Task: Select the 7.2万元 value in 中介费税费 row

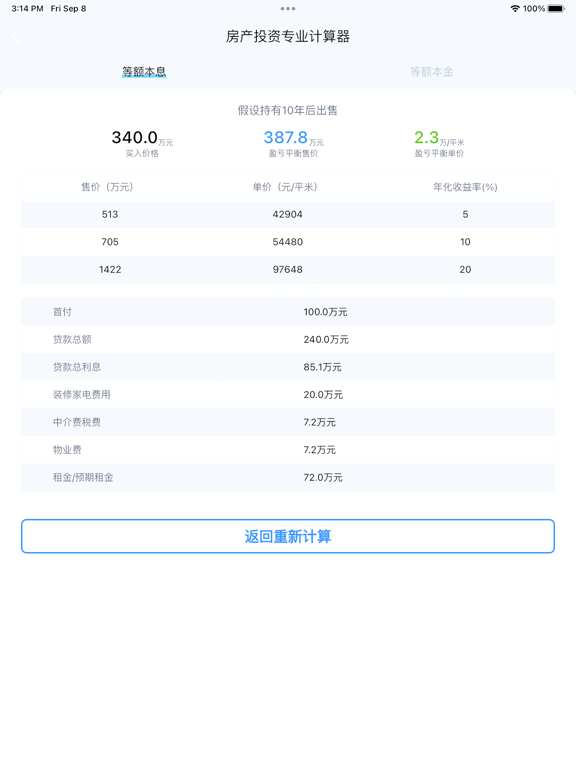Action: pos(319,422)
